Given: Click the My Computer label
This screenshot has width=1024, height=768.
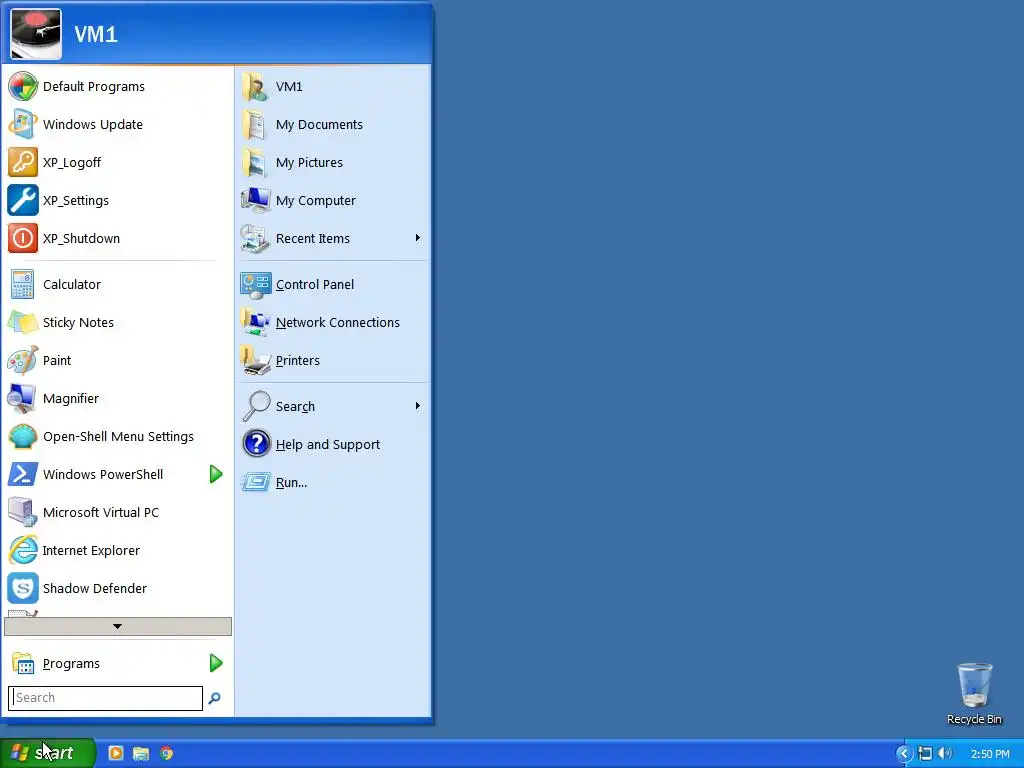Looking at the screenshot, I should 316,200.
